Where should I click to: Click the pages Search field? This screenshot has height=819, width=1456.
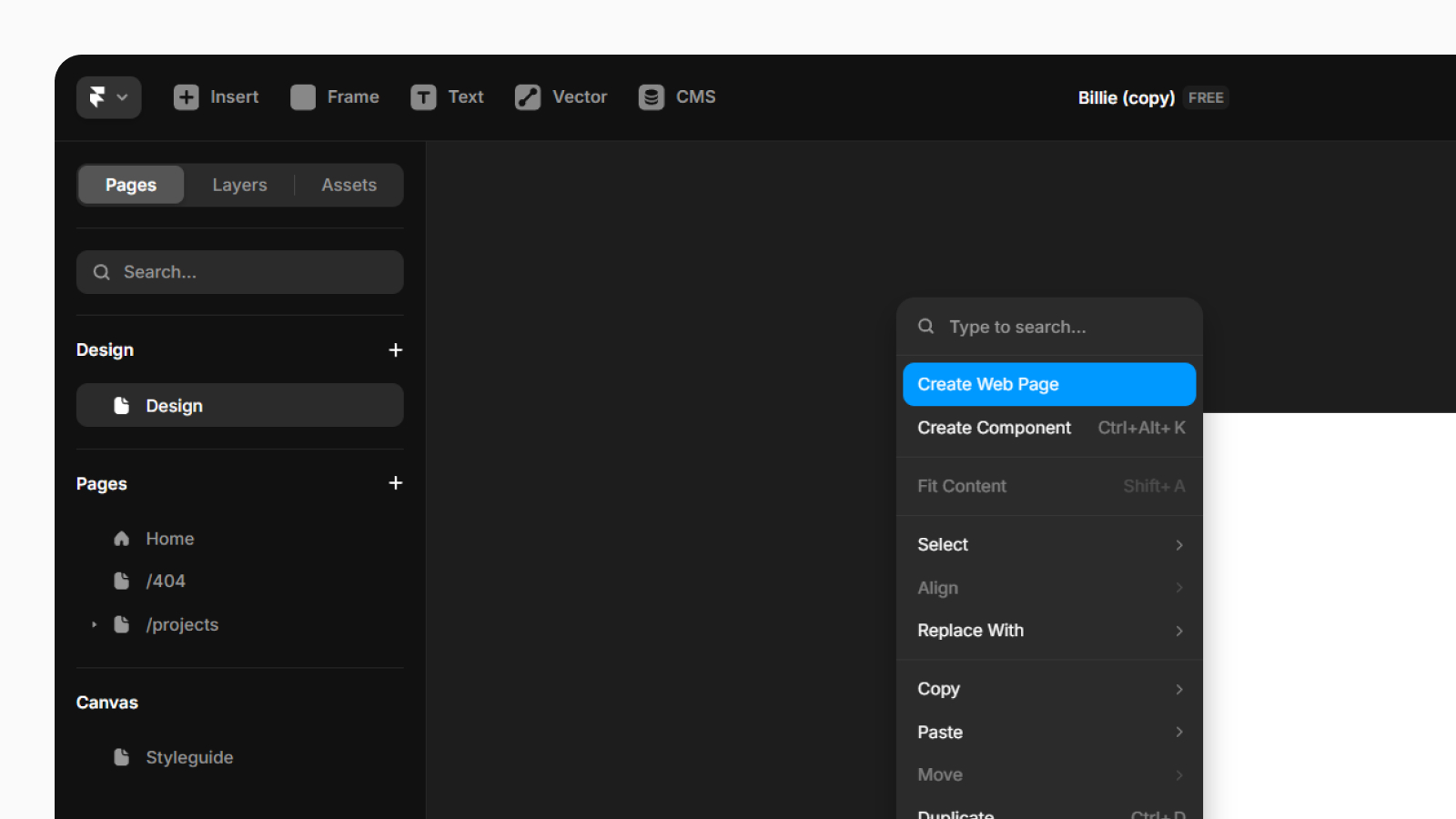(x=239, y=272)
